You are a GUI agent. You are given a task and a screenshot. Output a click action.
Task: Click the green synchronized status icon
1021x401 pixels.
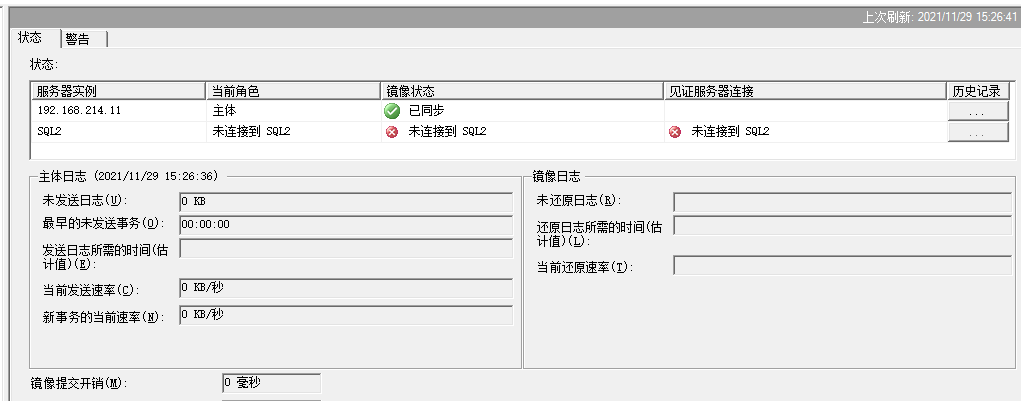tap(392, 110)
